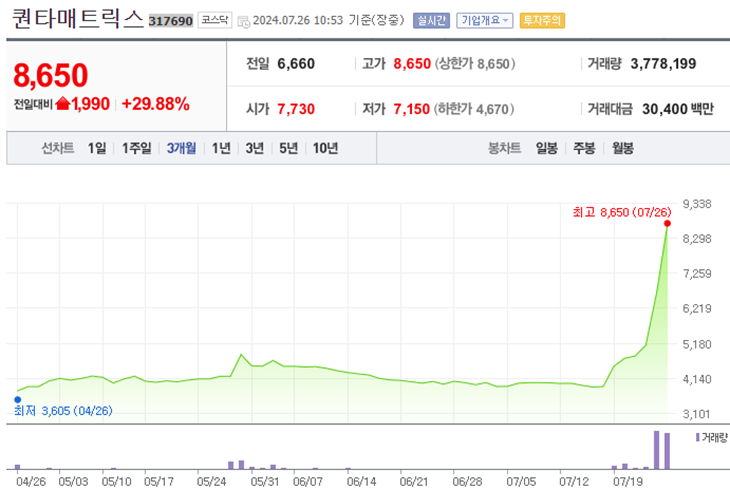Select the stock code 317690
730x490 pixels.
pyautogui.click(x=170, y=21)
